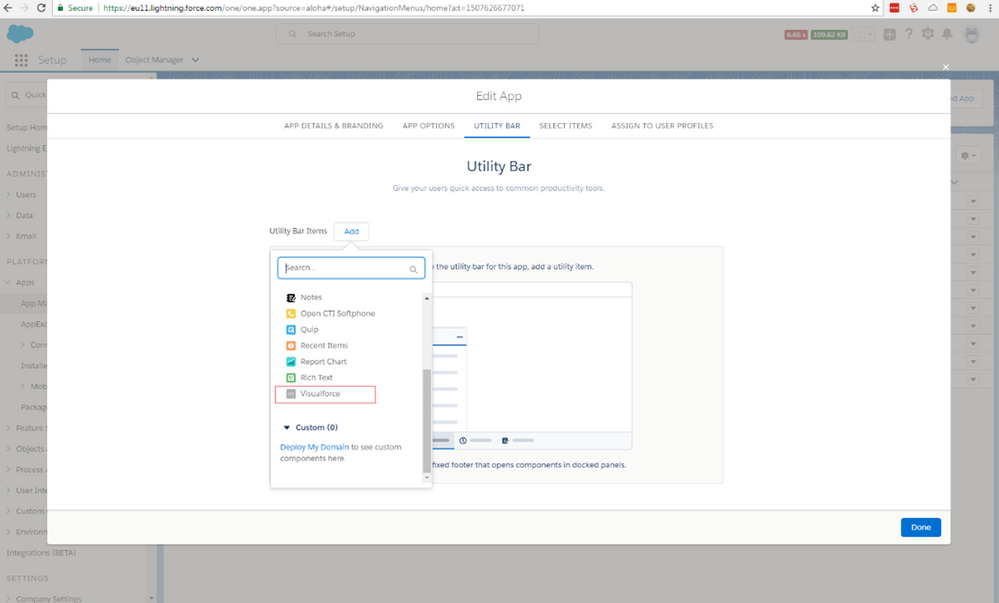
Task: Open the Object Manager dropdown arrow
Action: (x=196, y=60)
